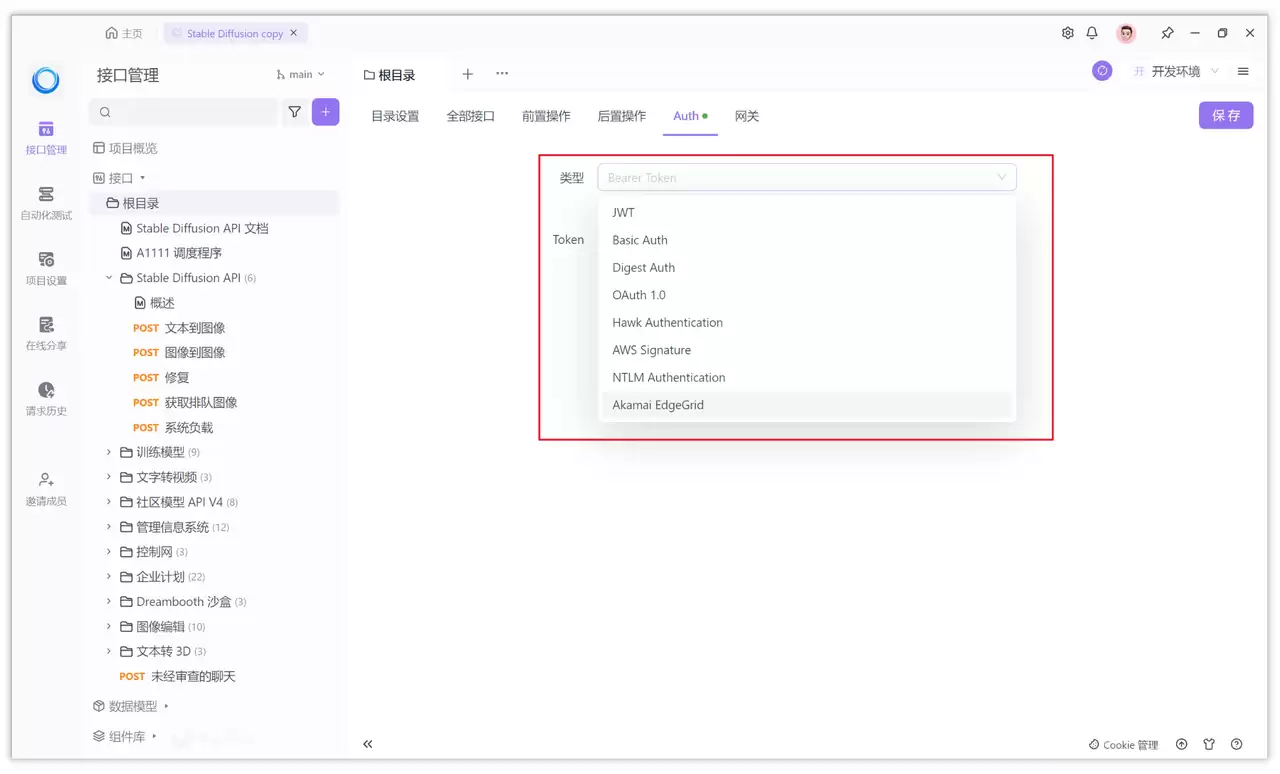Screen dimensions: 1280x774
Task: Collapse the Stable Diffusion API folder
Action: point(109,278)
